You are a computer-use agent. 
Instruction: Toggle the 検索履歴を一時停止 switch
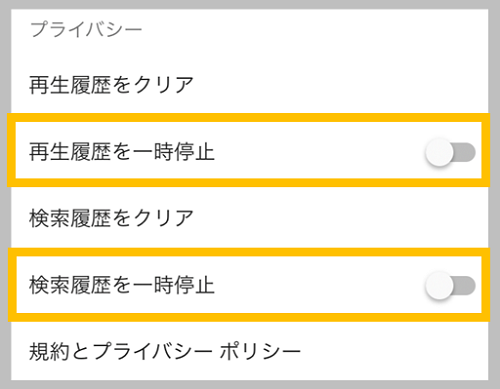point(450,286)
